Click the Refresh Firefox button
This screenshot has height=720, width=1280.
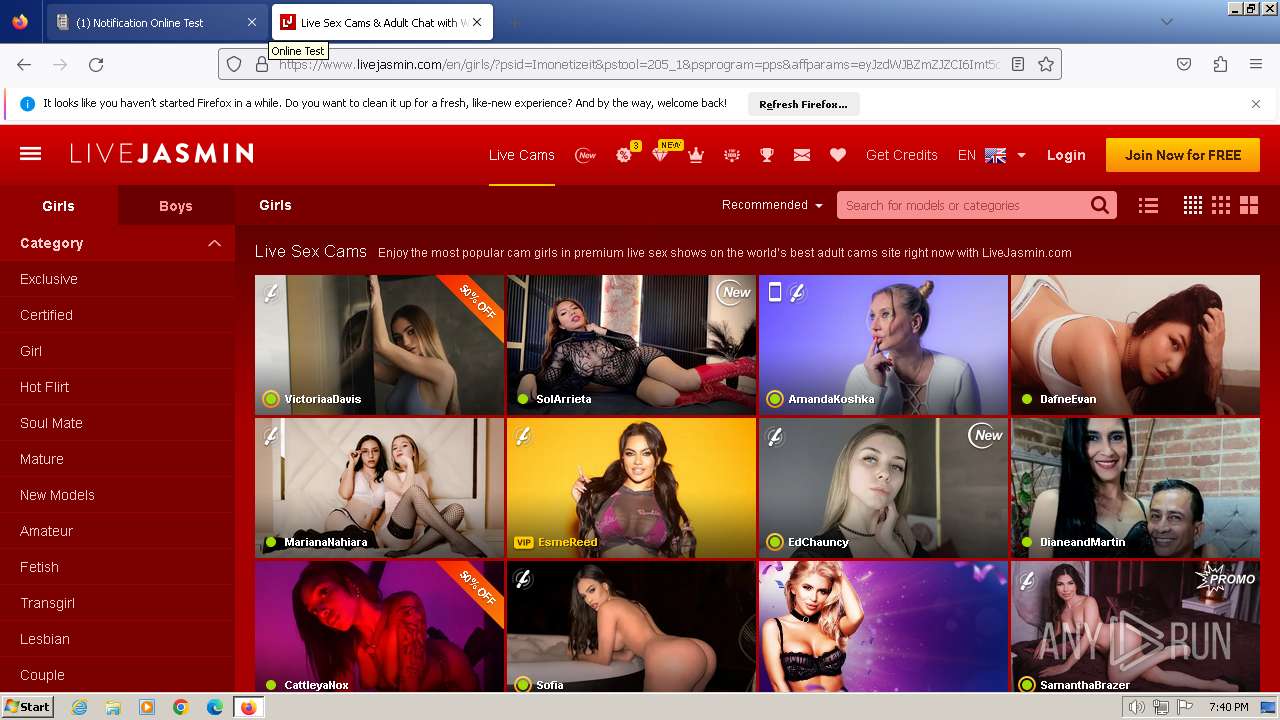[803, 104]
